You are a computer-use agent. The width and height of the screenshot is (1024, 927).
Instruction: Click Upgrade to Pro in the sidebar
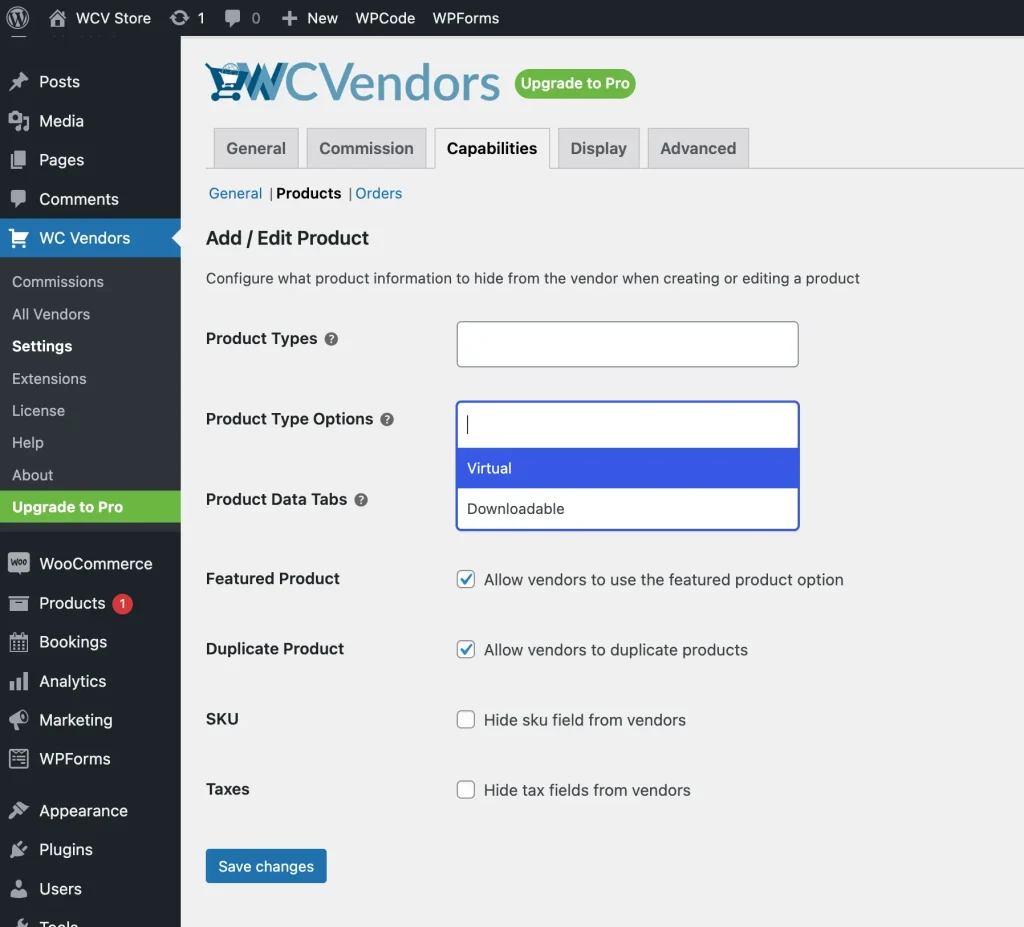click(90, 507)
